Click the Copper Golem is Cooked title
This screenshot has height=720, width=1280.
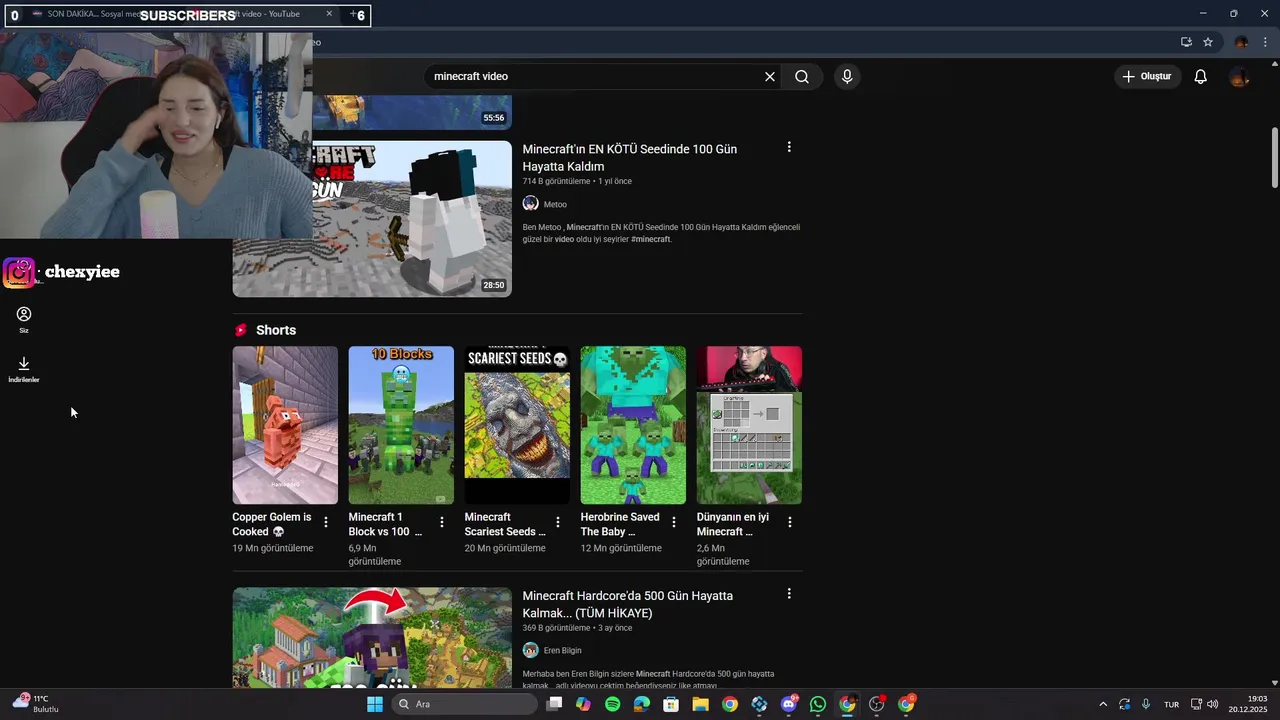coord(272,525)
